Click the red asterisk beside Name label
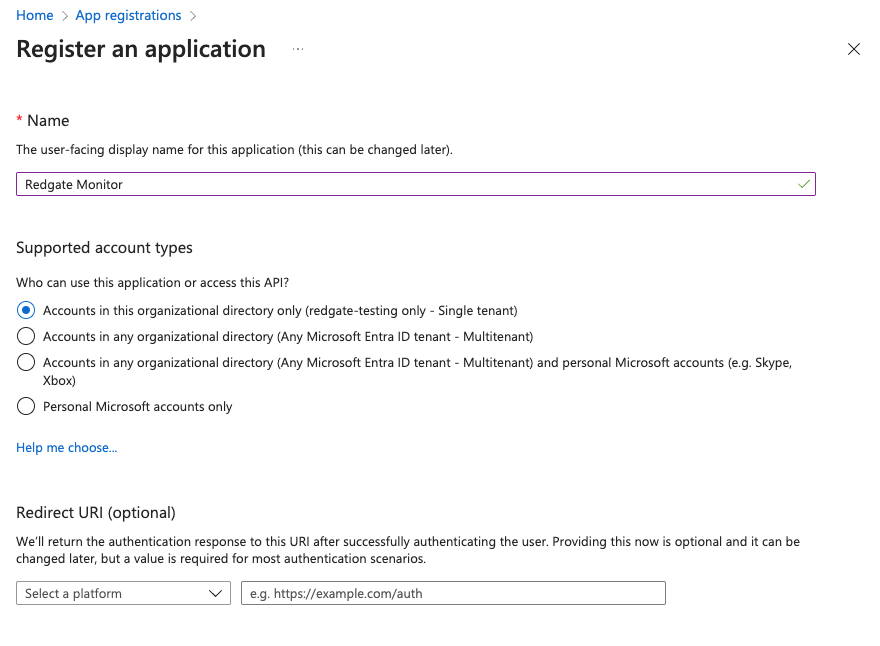 point(19,121)
